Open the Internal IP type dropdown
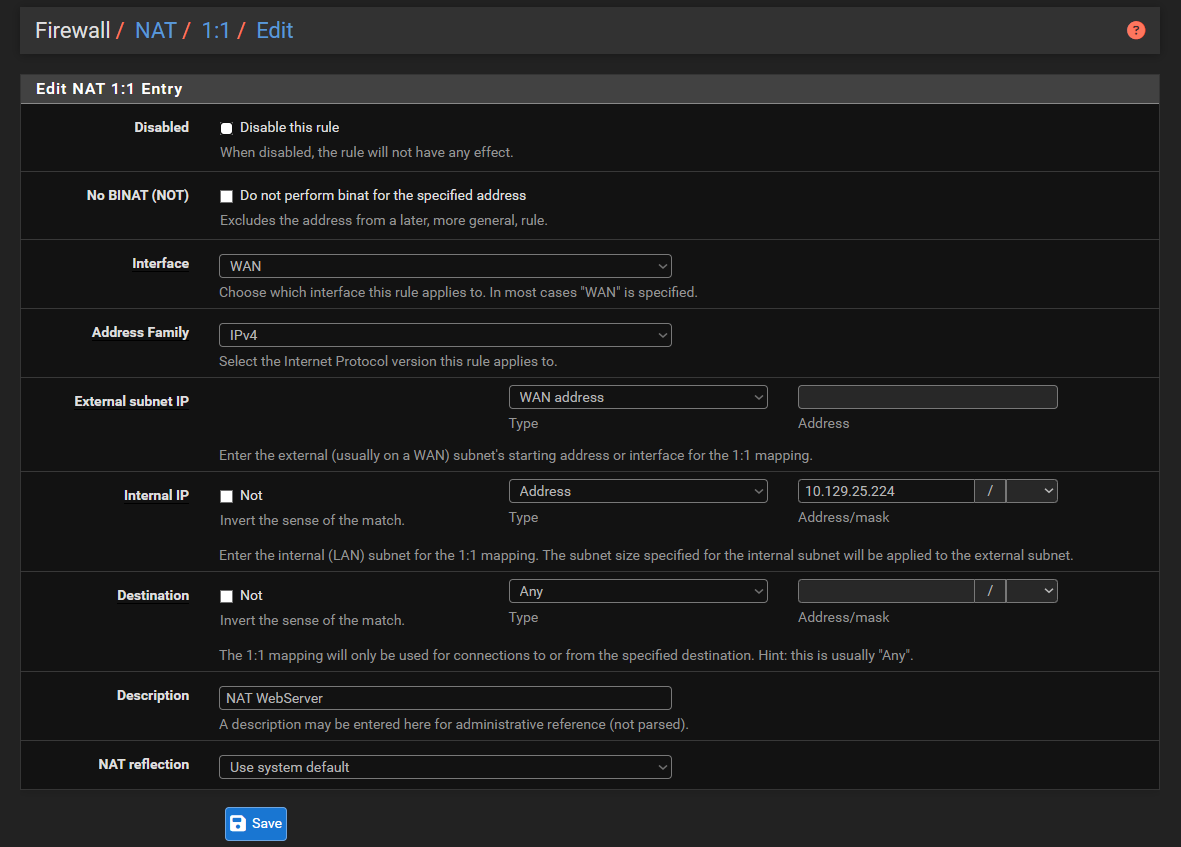The width and height of the screenshot is (1181, 847). [638, 491]
